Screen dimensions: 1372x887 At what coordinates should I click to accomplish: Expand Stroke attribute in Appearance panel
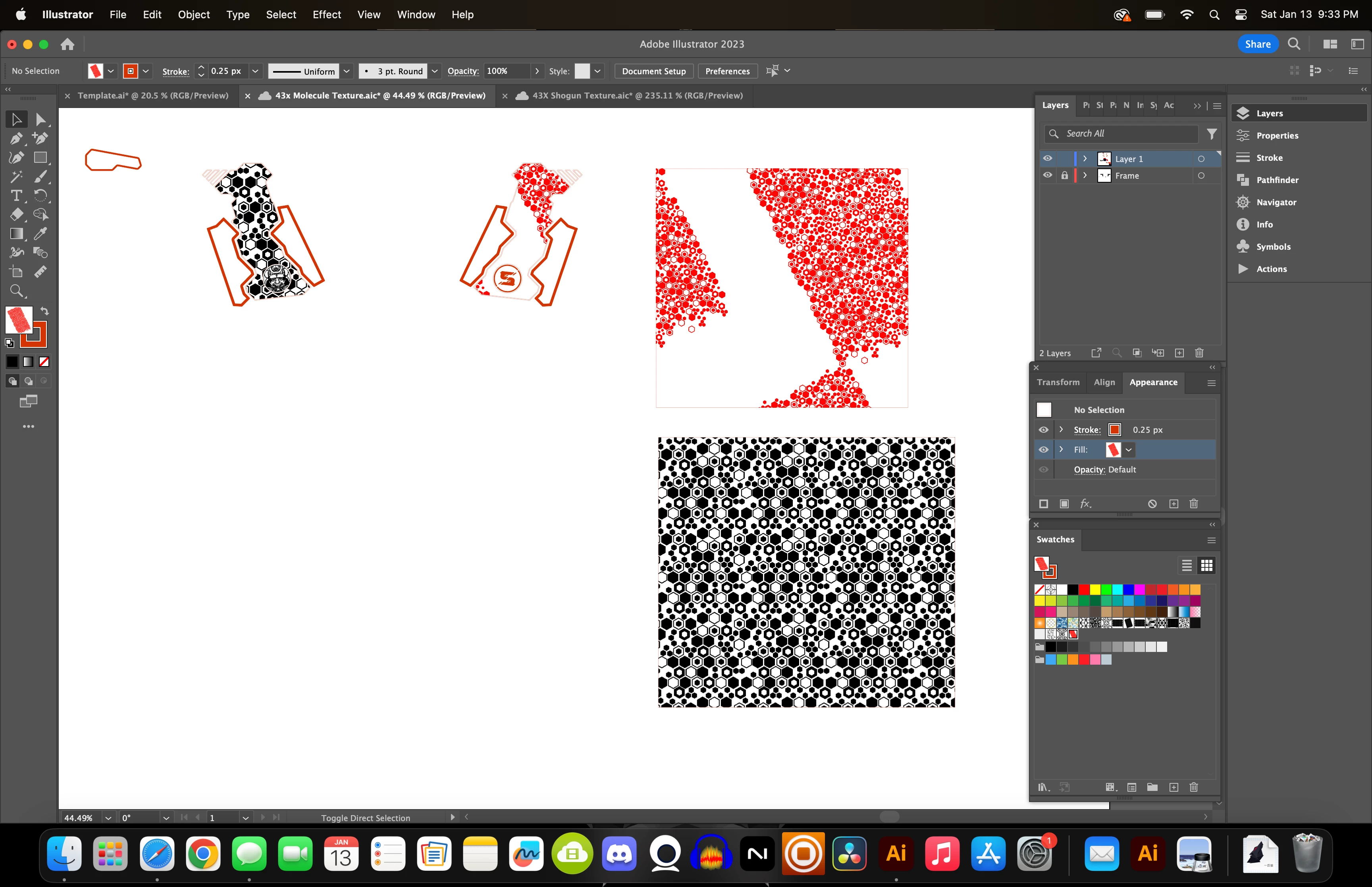click(1061, 430)
